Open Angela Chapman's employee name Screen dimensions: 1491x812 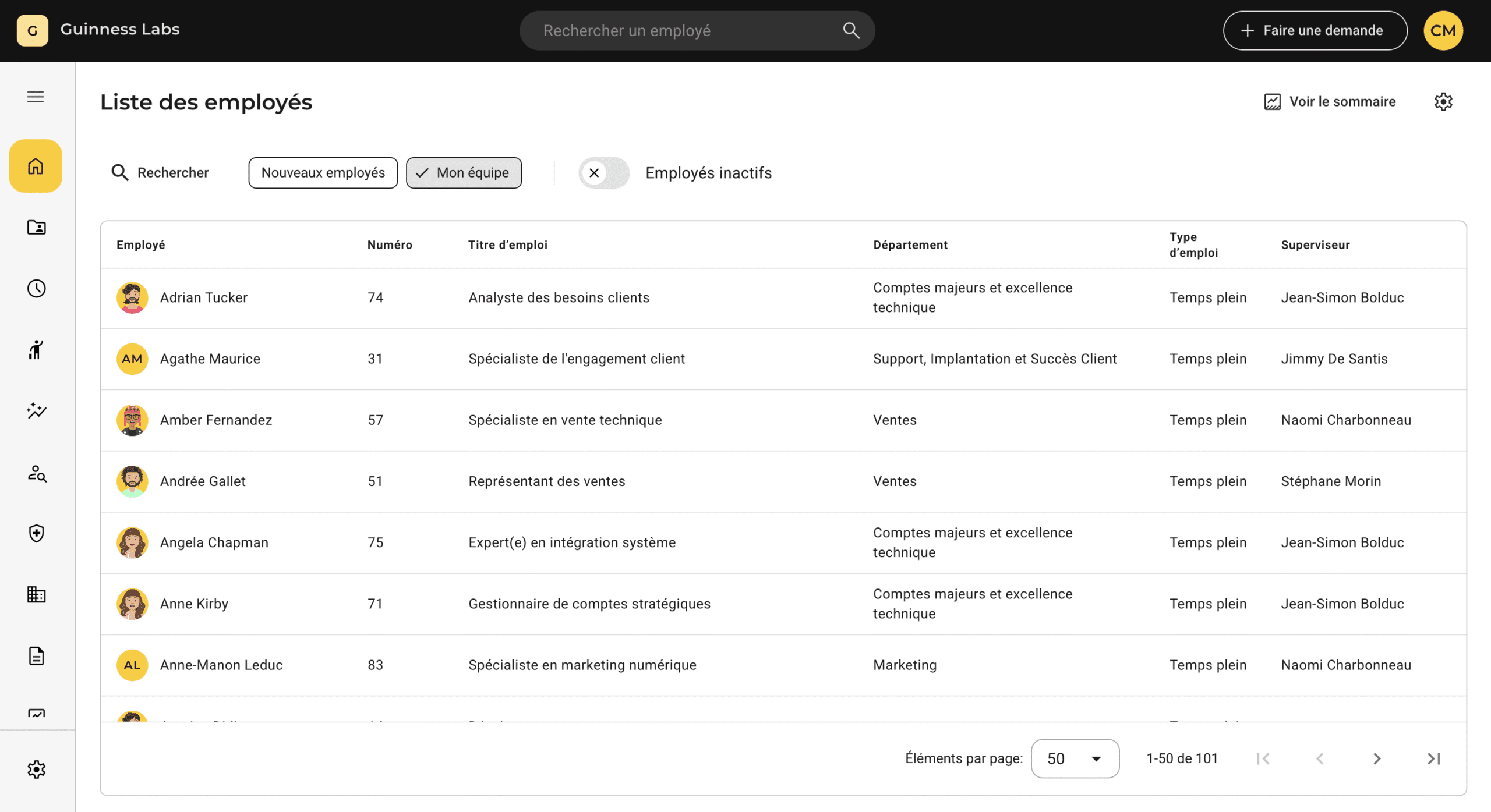(214, 542)
